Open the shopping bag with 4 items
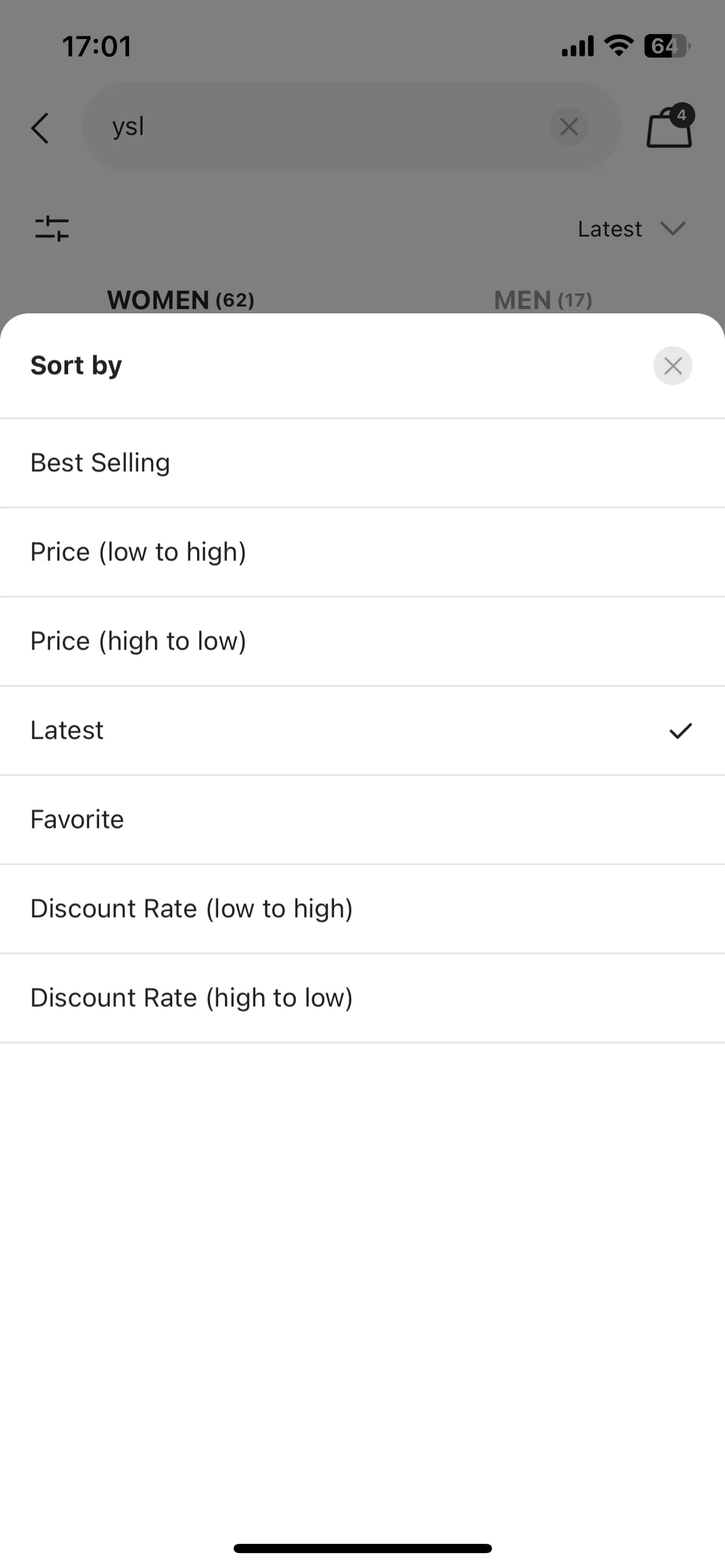The image size is (725, 1568). 669,128
